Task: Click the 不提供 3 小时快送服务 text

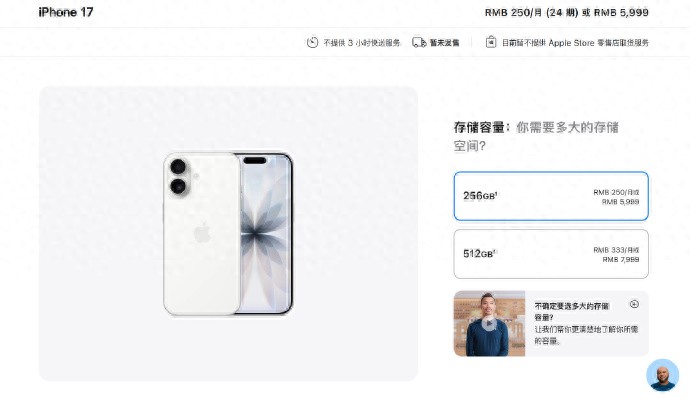Action: click(x=362, y=43)
